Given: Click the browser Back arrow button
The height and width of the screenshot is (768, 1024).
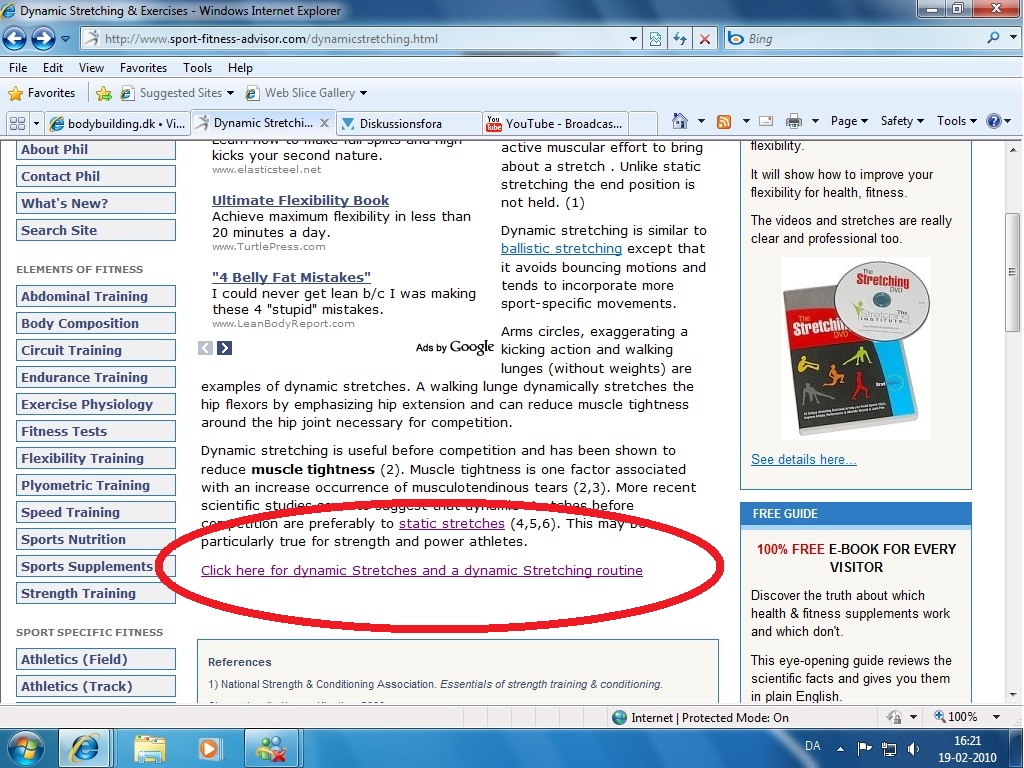Looking at the screenshot, I should point(14,39).
